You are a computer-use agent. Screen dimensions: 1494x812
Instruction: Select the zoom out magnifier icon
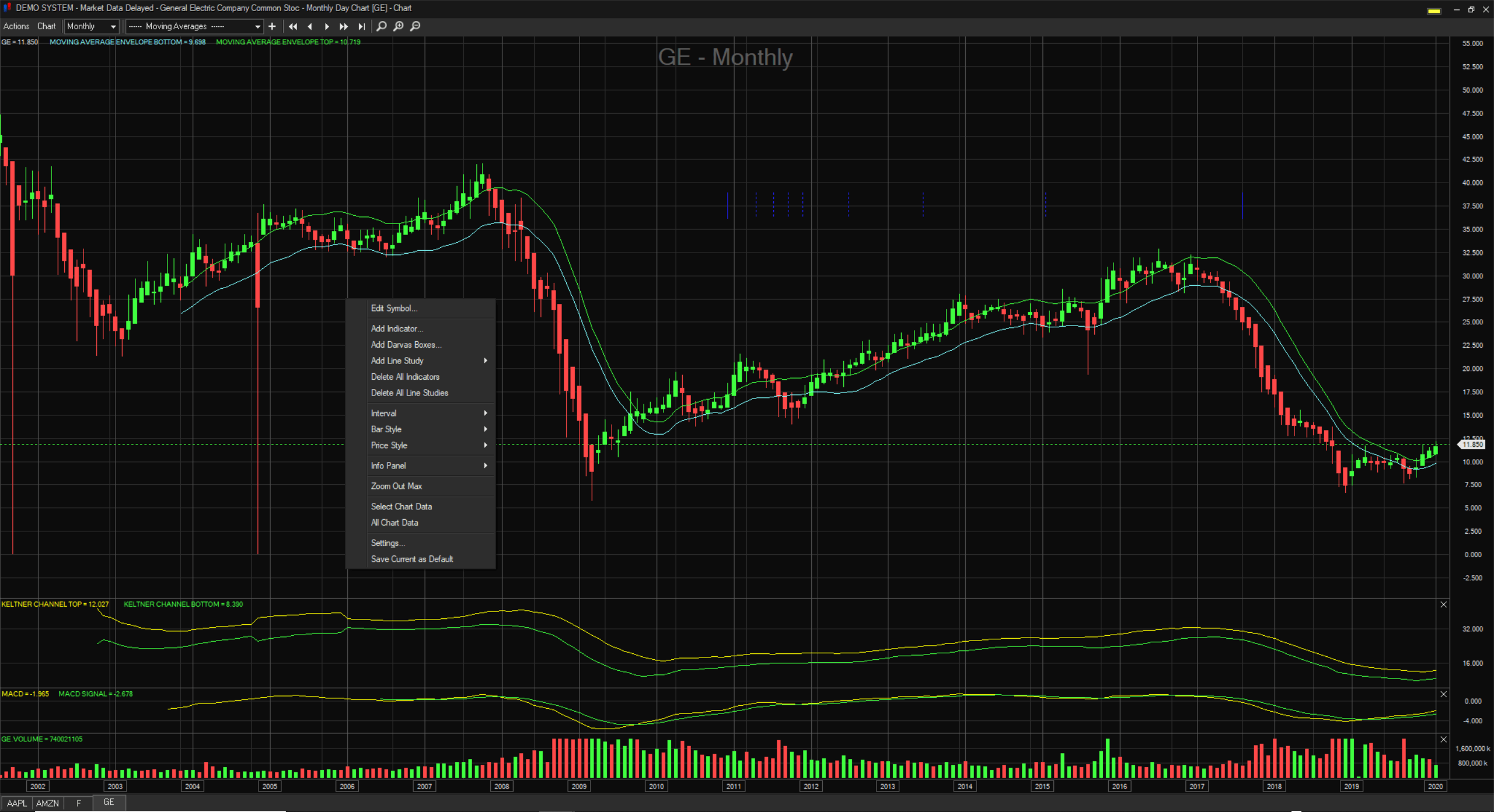click(x=416, y=26)
